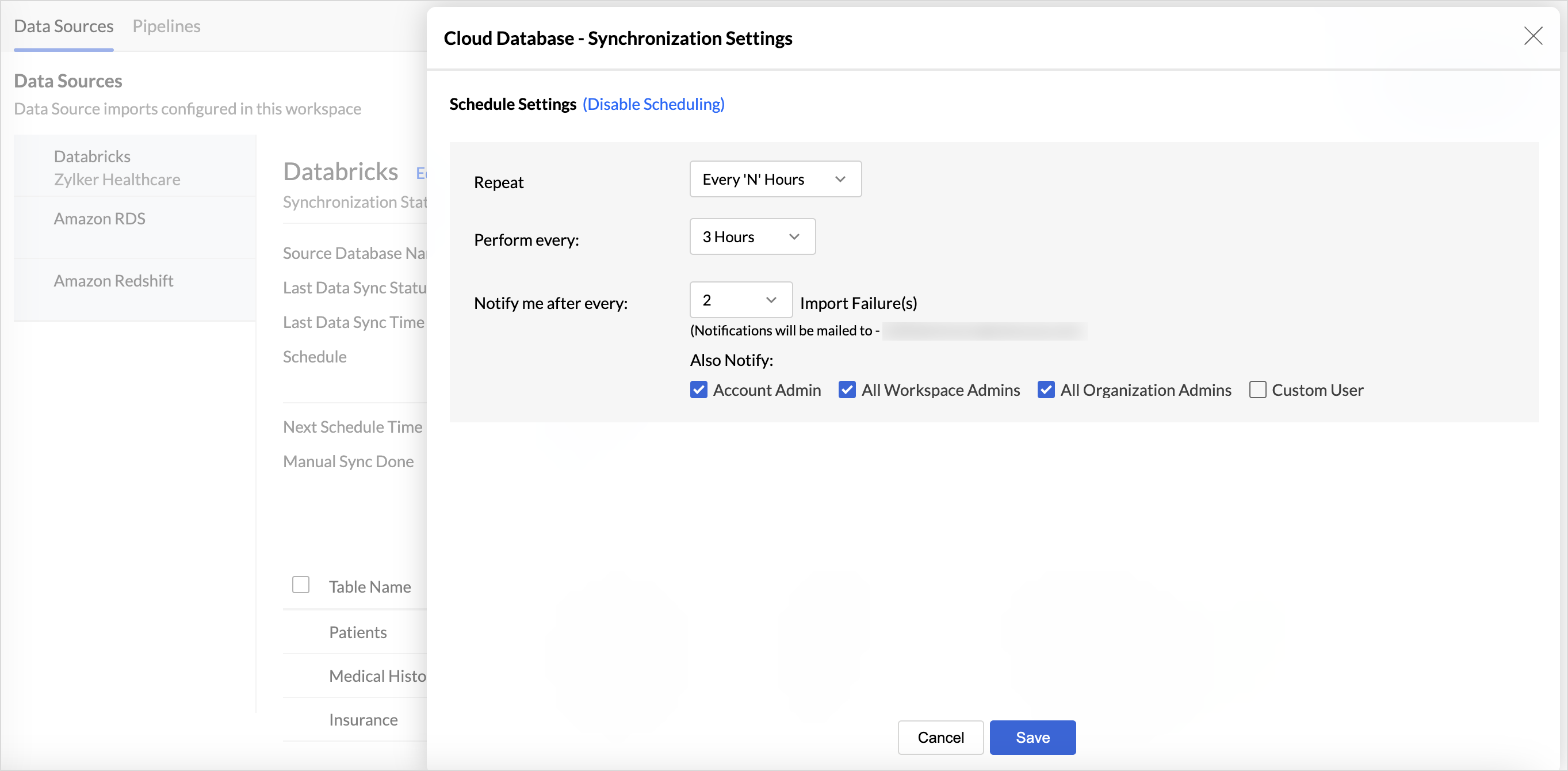Click the Disable Scheduling link
Screen dimensions: 1568x771
coord(653,104)
